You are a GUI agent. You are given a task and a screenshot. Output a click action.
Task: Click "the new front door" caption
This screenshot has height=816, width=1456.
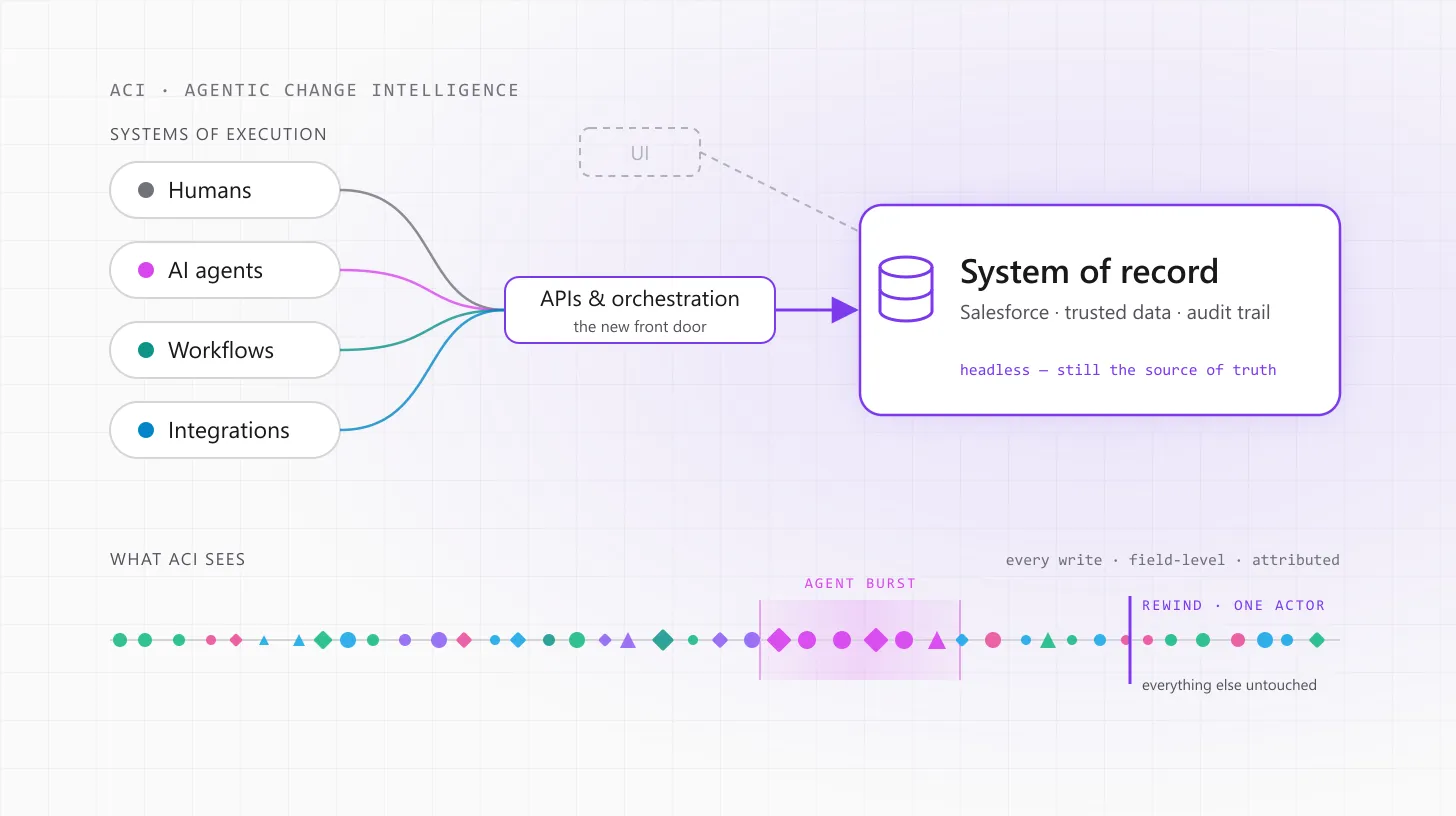(x=640, y=326)
